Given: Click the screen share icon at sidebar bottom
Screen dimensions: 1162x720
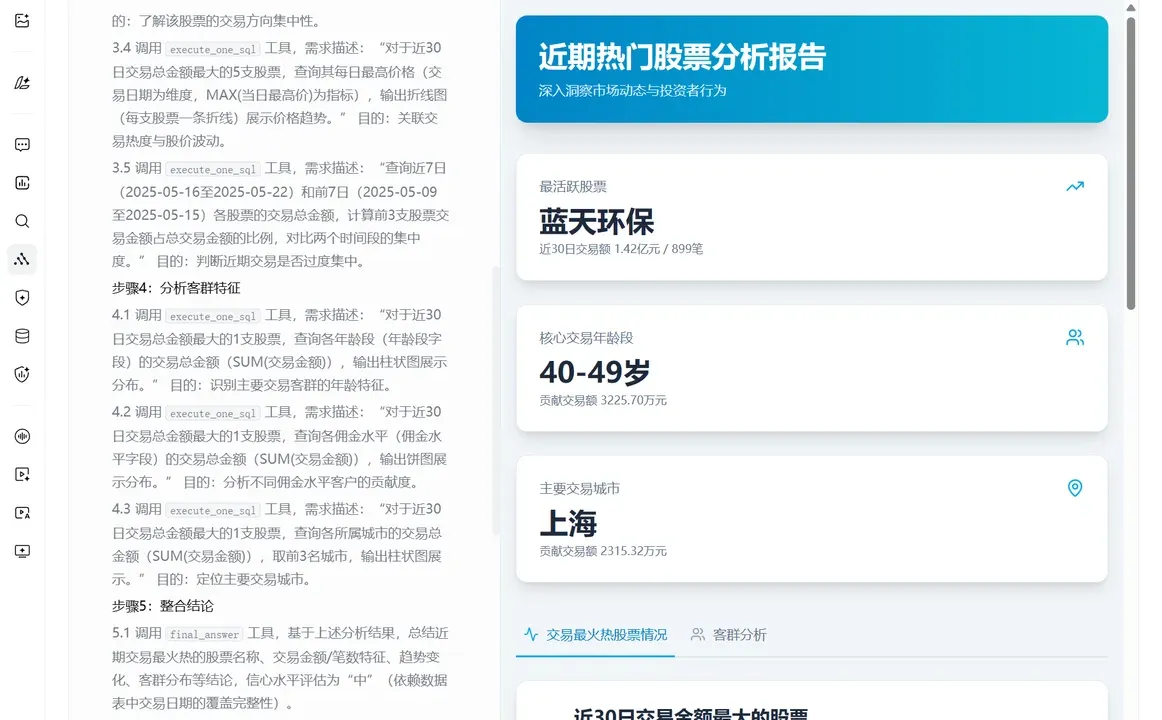Looking at the screenshot, I should [22, 551].
